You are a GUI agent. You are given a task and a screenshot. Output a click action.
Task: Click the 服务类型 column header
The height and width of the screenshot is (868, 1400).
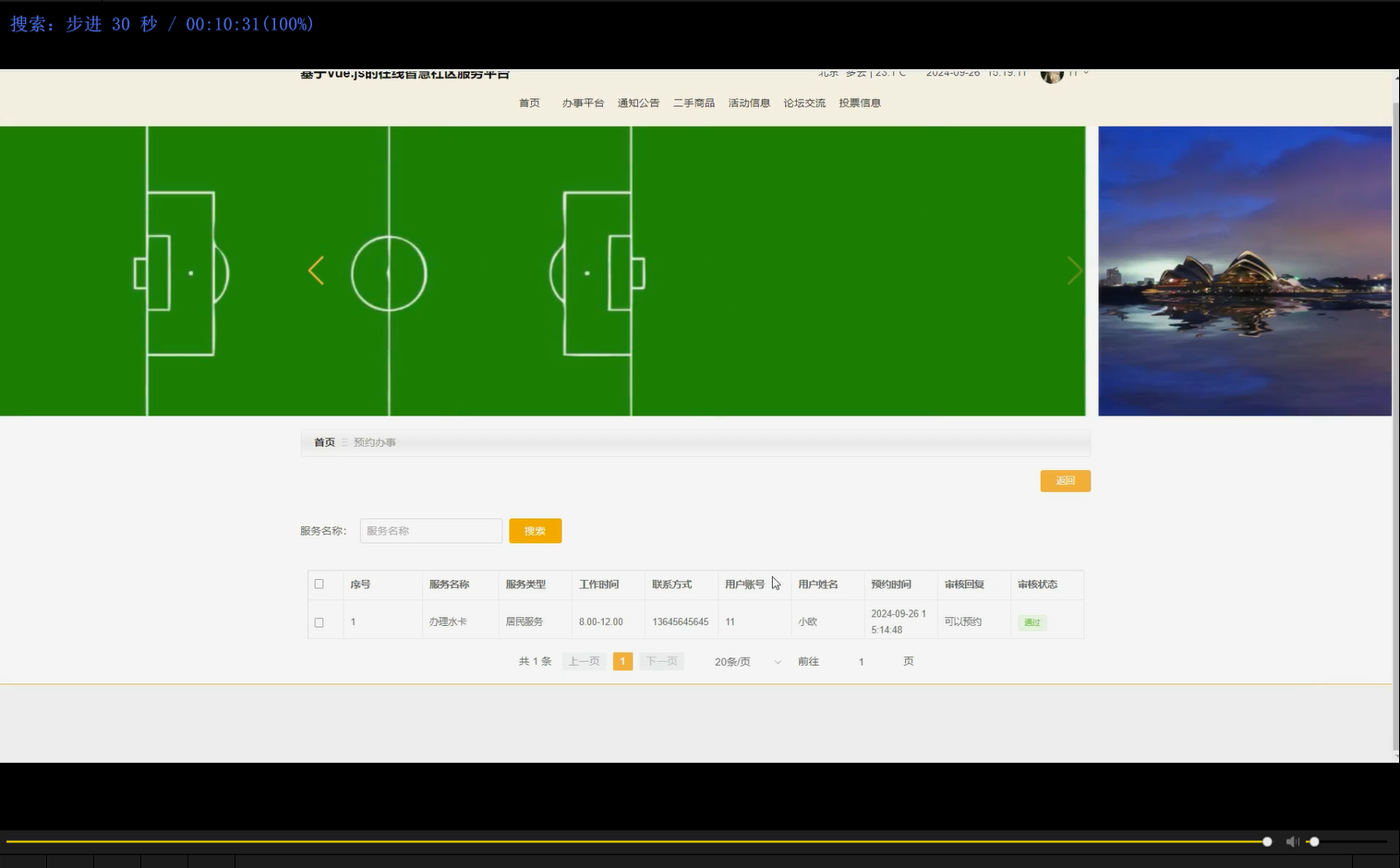[525, 585]
